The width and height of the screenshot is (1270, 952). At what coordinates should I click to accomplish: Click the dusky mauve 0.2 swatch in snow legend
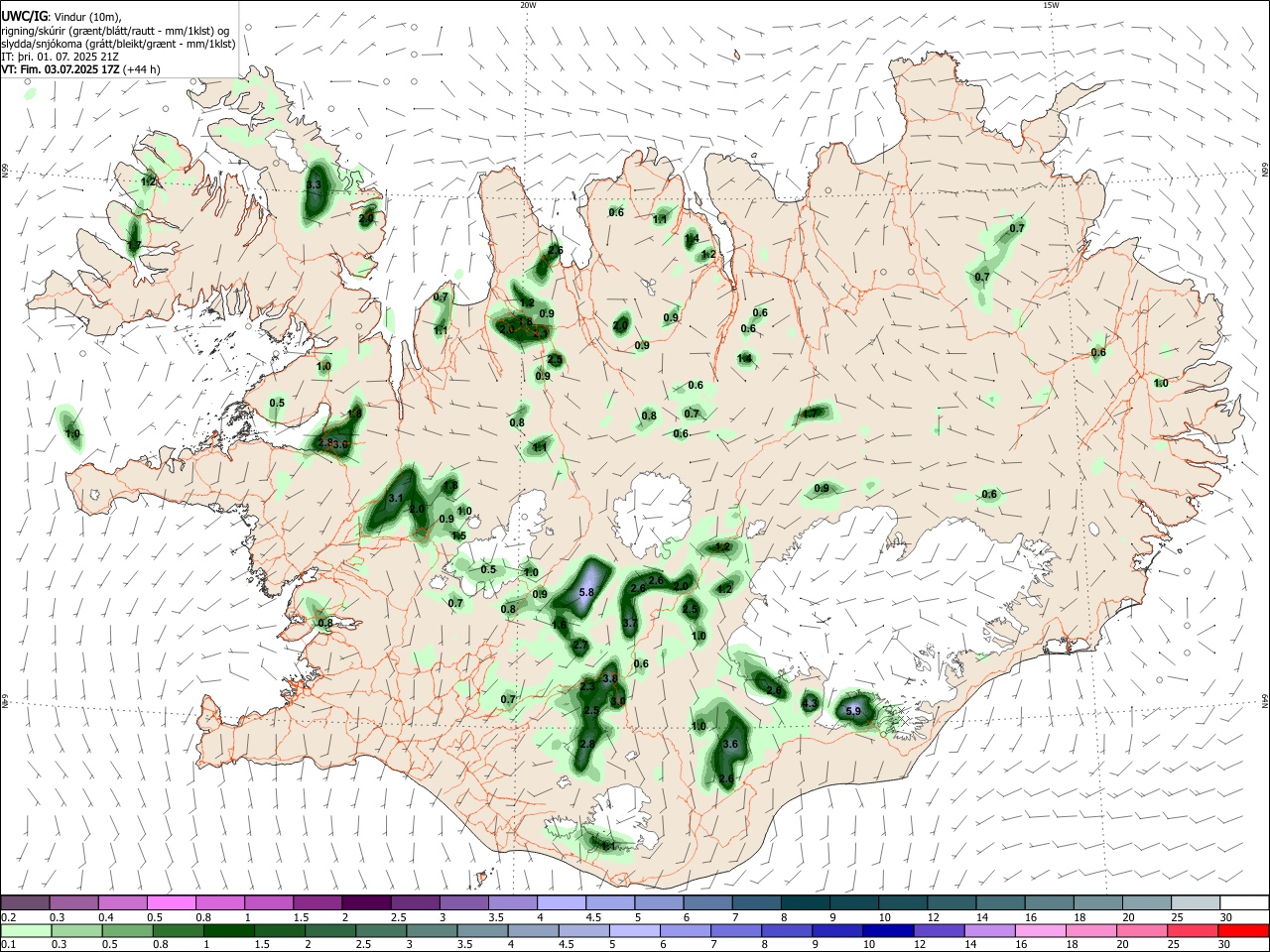tap(25, 903)
